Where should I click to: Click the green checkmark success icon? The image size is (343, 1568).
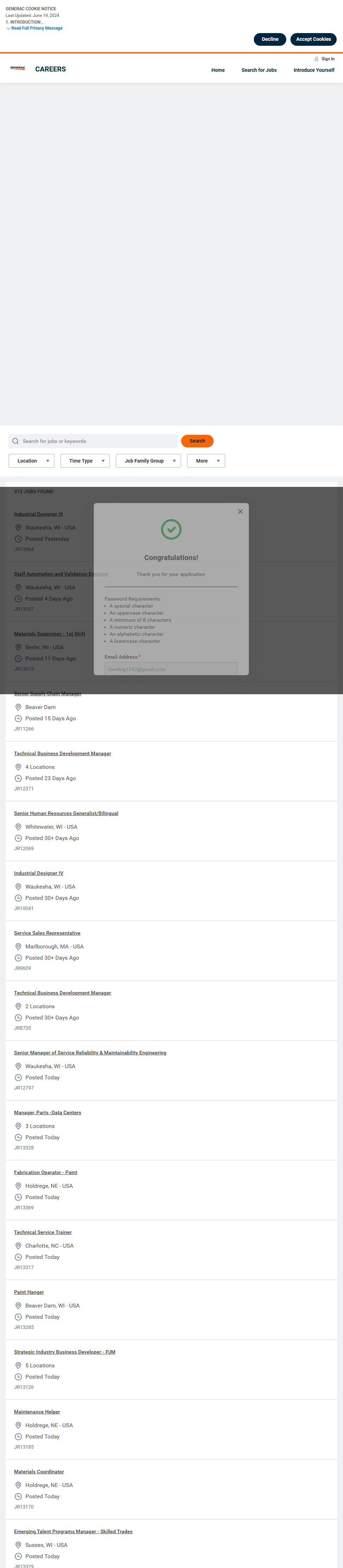pos(171,529)
